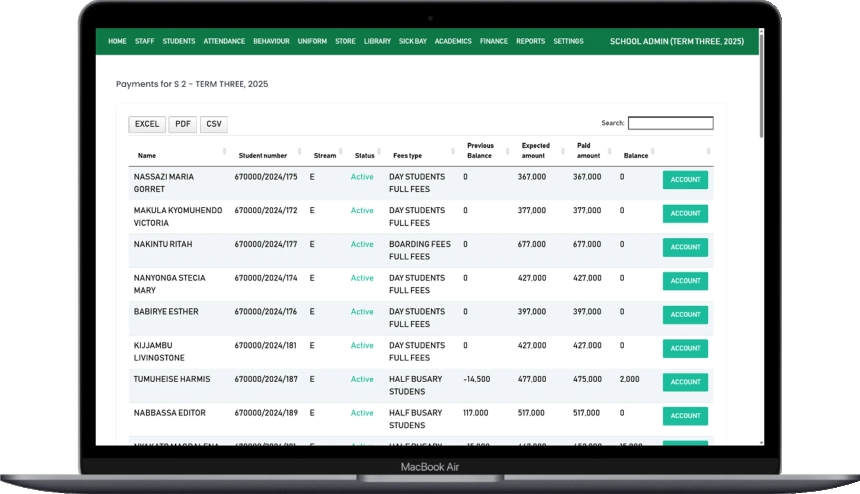This screenshot has width=860, height=494.
Task: Open ACCOUNT for NANYONGA STECIA MARY
Action: tap(685, 281)
